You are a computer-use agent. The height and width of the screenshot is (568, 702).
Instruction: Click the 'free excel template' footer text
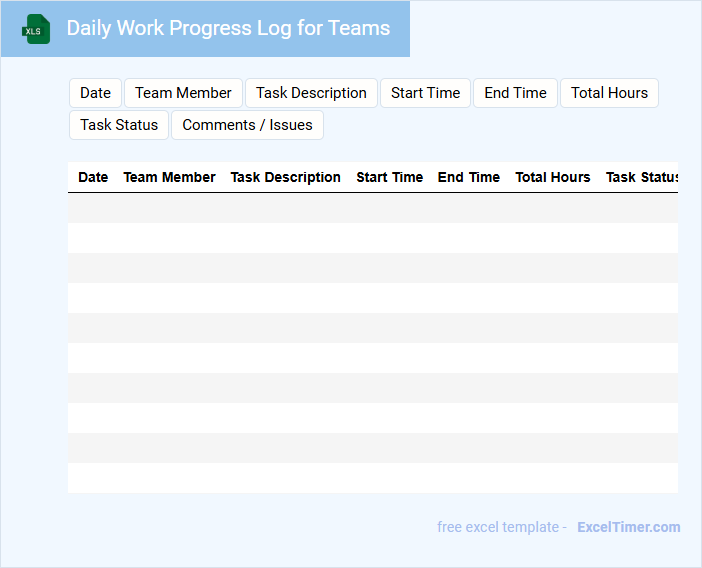pyautogui.click(x=498, y=527)
